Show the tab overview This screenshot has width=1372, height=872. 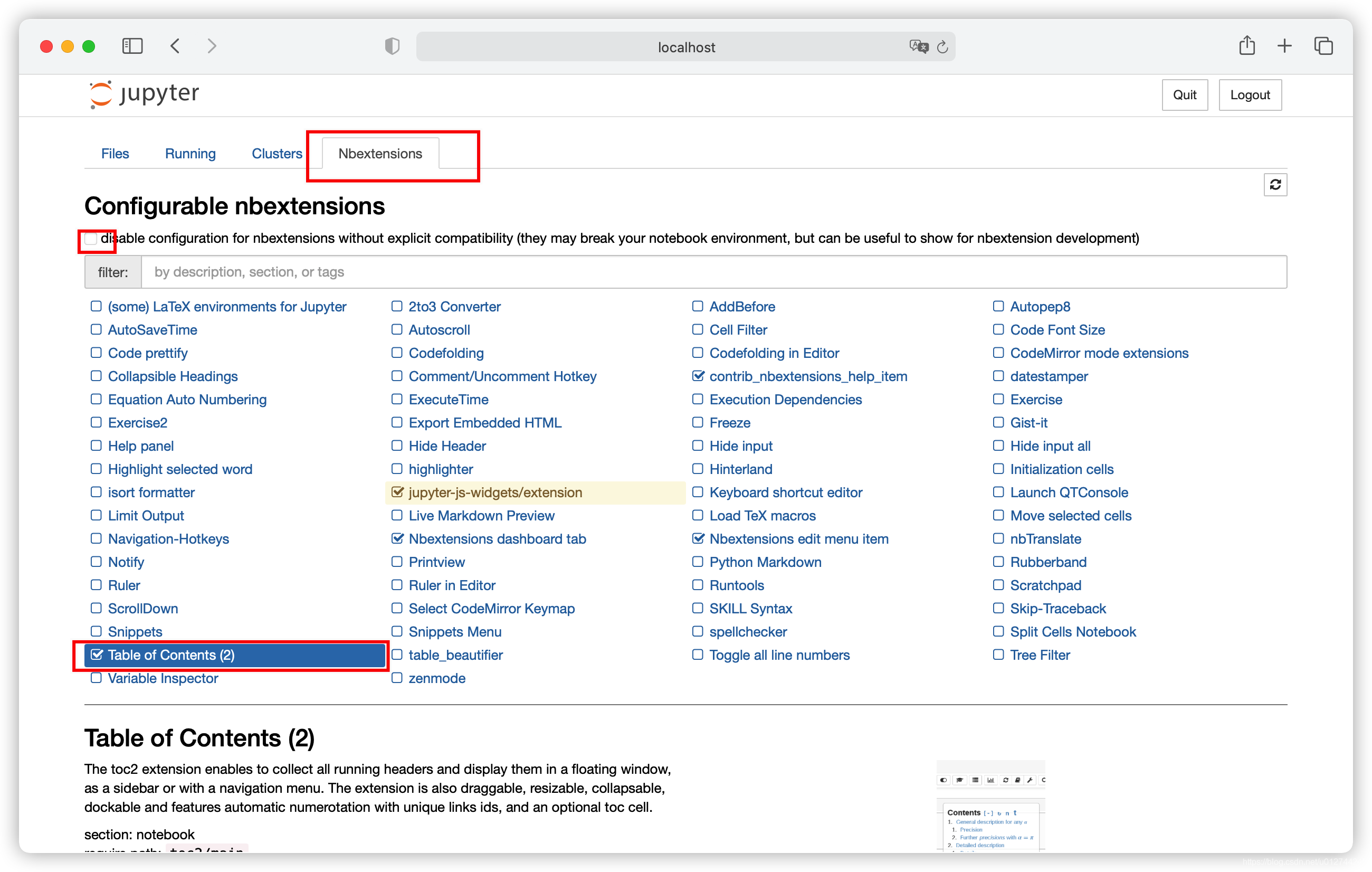(x=1323, y=46)
